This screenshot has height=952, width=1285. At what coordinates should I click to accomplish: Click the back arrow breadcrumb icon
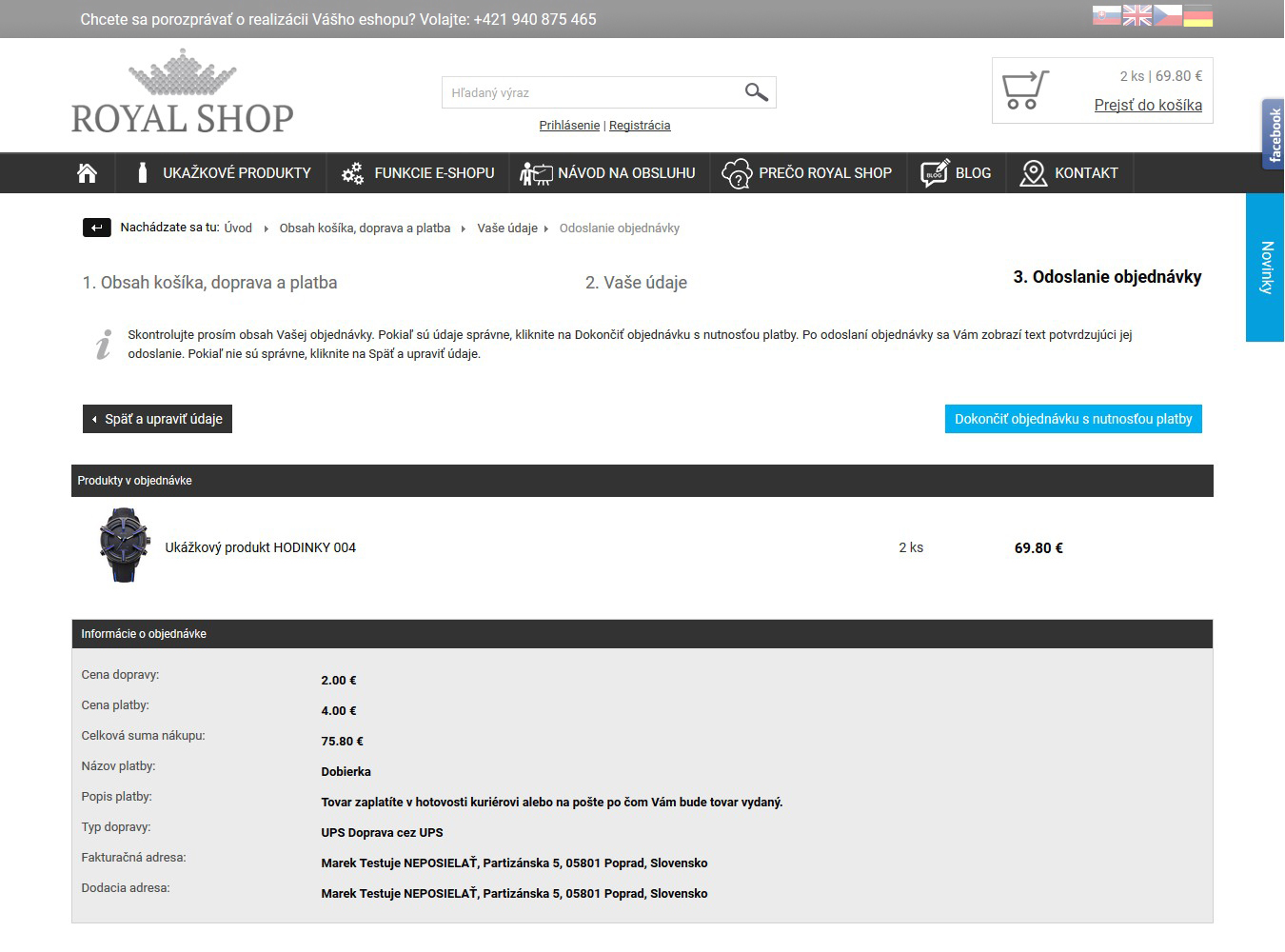pos(97,228)
